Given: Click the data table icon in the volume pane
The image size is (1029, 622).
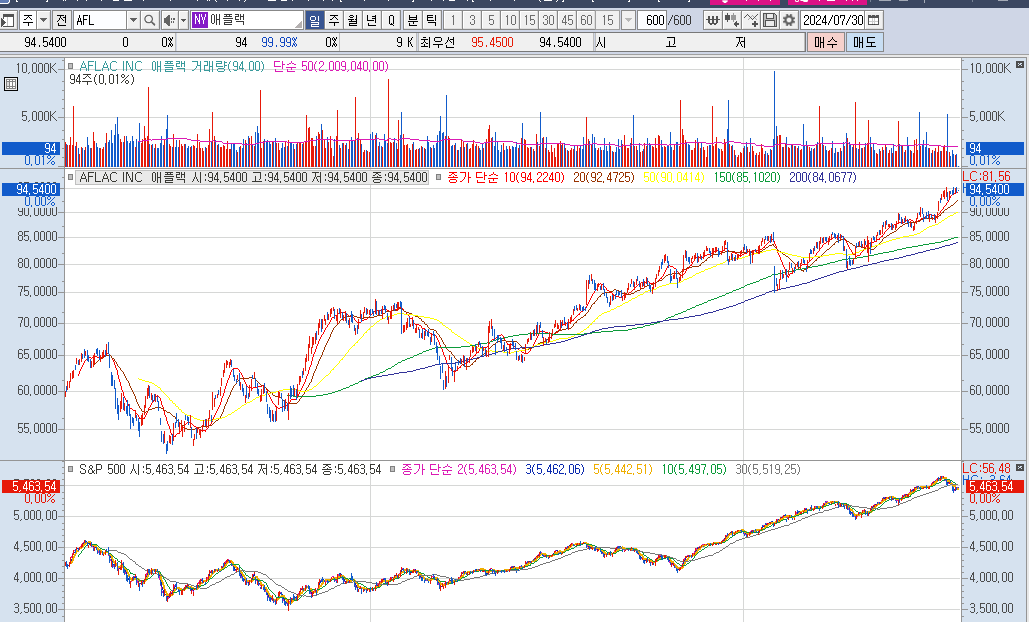Looking at the screenshot, I should [x=10, y=83].
